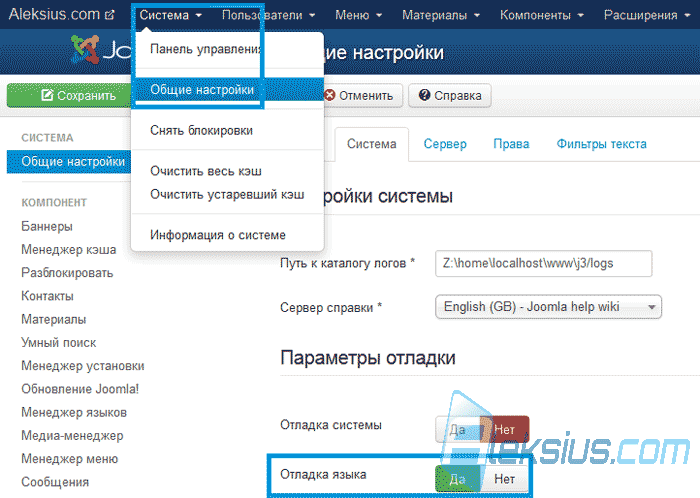Click the Путь к каталогу логов label
Screen dimensions: 700x498
(x=347, y=263)
